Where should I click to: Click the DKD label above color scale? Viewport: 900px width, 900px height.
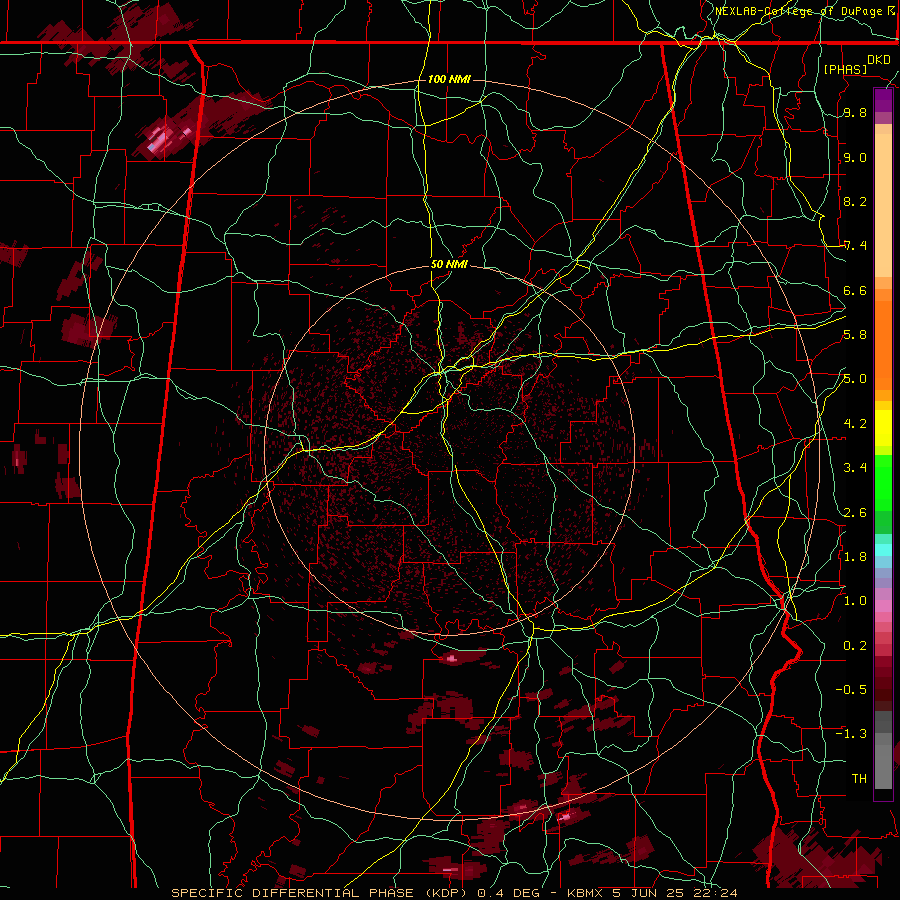tap(878, 60)
